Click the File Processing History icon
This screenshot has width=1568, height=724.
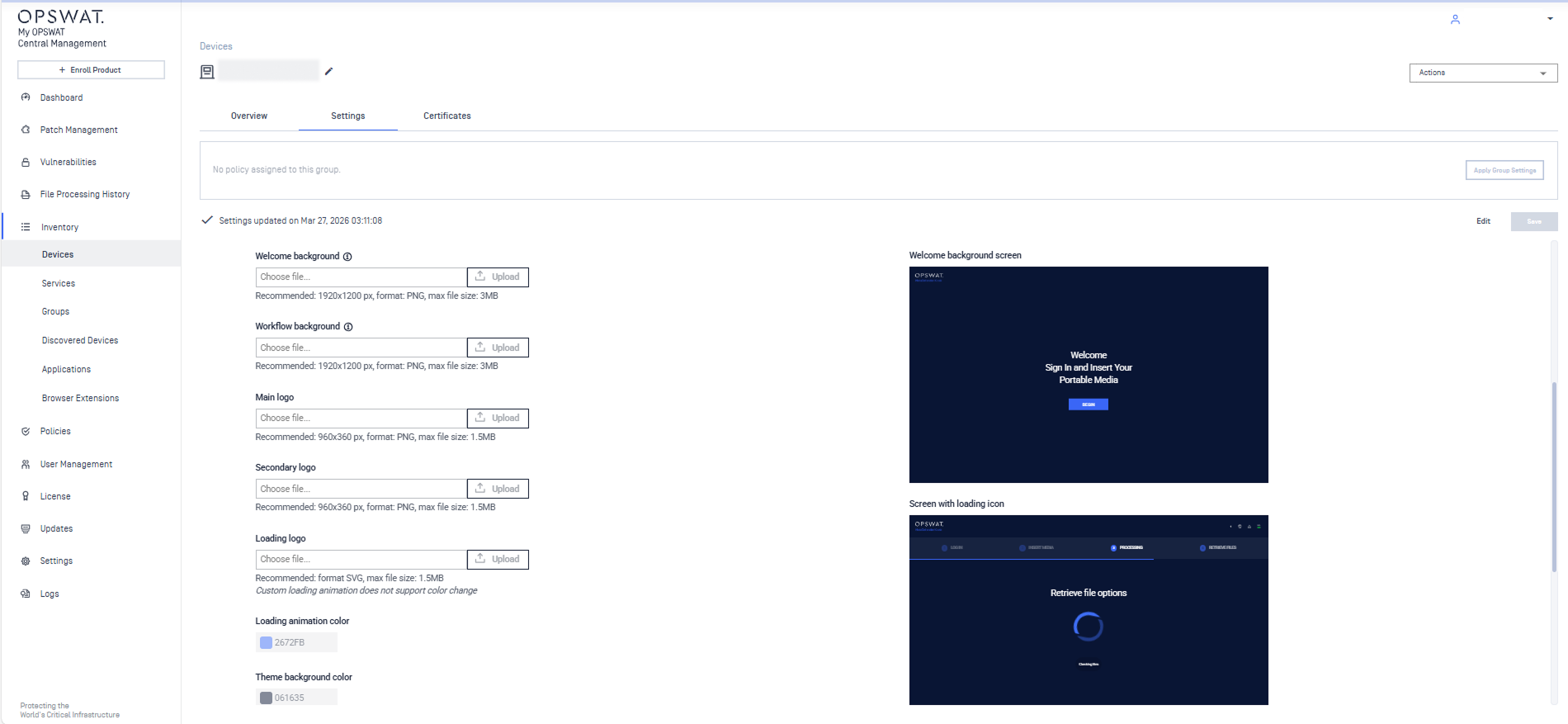coord(26,194)
